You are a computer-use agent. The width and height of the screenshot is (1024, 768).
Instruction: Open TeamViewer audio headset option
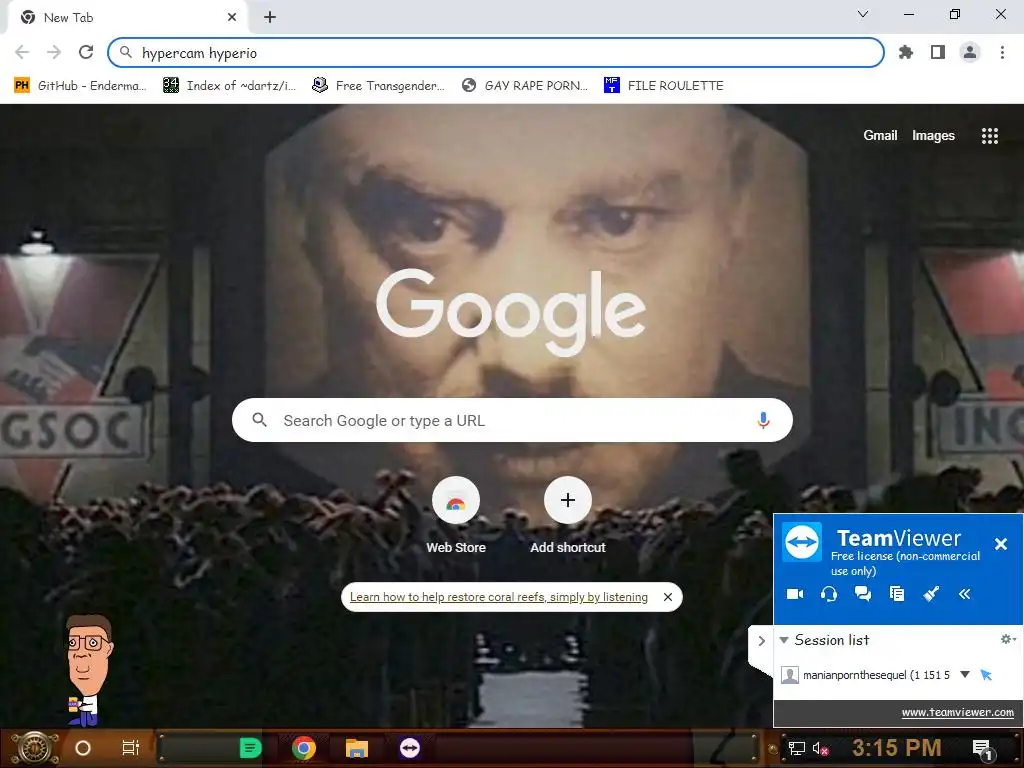(x=829, y=594)
